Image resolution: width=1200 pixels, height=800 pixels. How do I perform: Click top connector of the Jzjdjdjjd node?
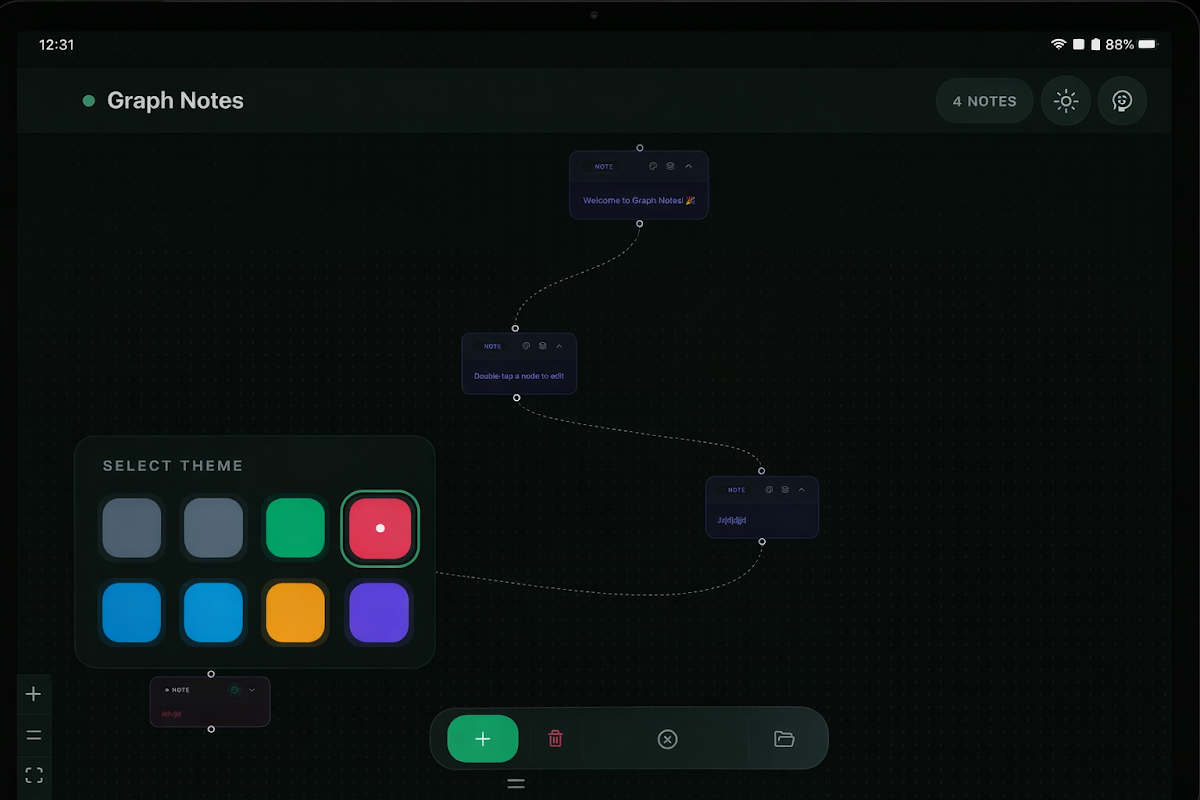(761, 471)
